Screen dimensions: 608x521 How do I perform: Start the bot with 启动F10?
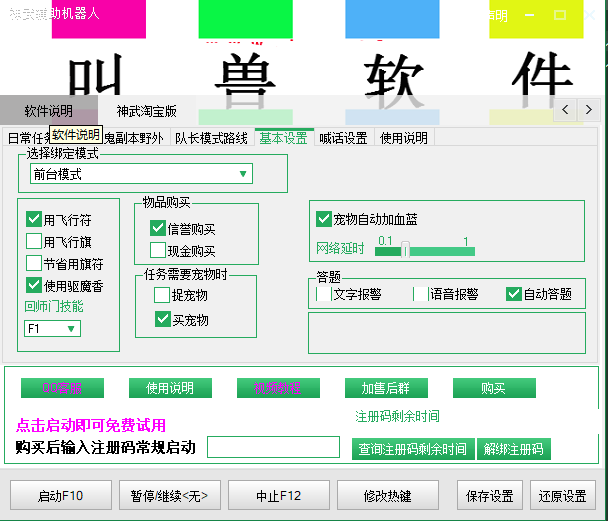pyautogui.click(x=61, y=495)
